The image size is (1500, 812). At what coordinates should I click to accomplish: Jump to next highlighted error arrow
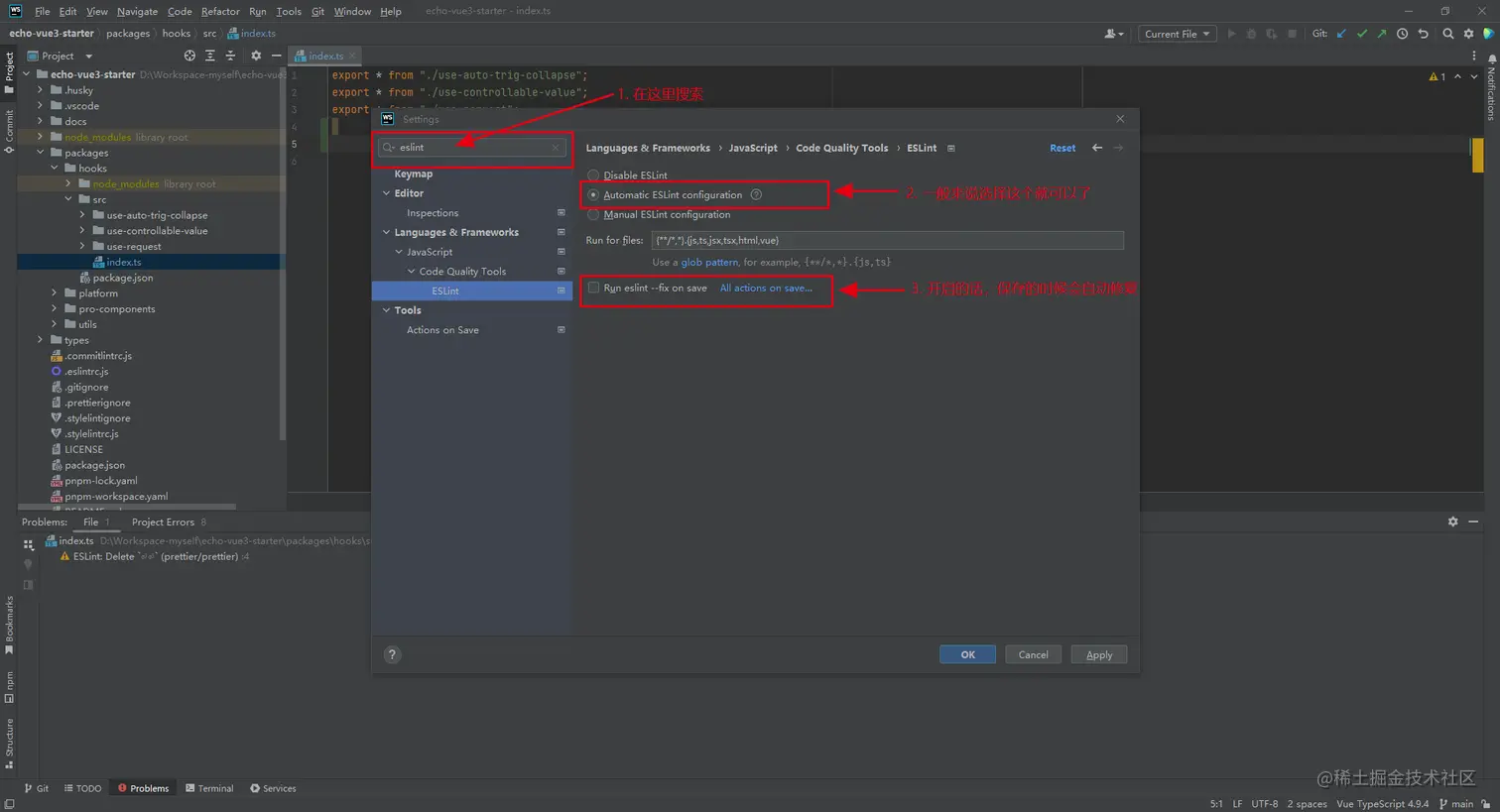(1474, 76)
